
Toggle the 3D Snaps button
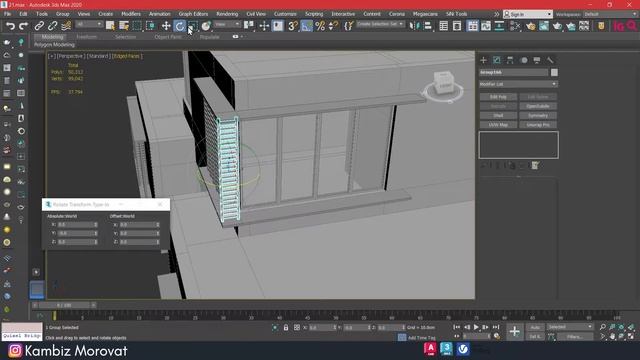coord(292,26)
